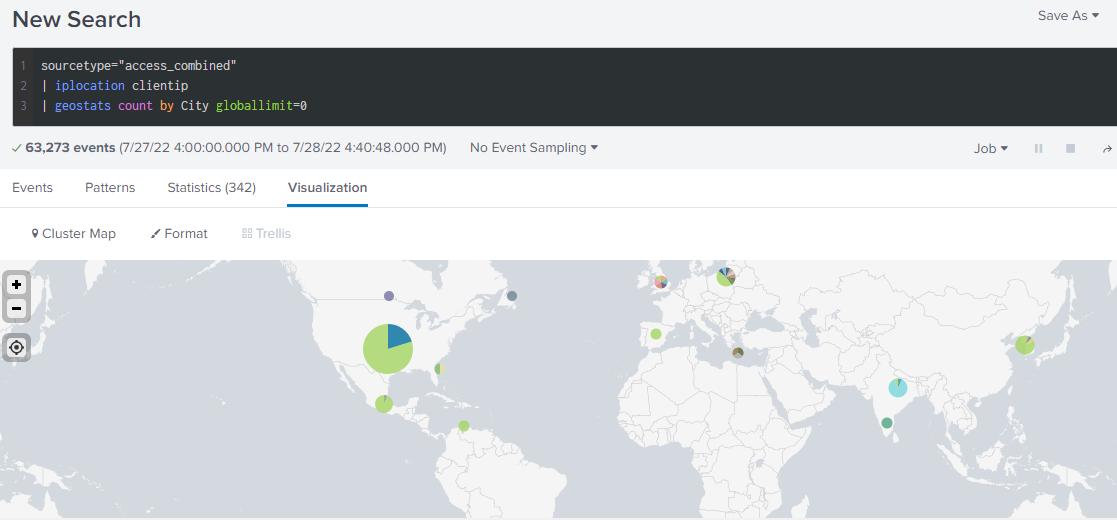Open the Cluster Map visualization picker
Screen dimensions: 1117x520
[74, 233]
